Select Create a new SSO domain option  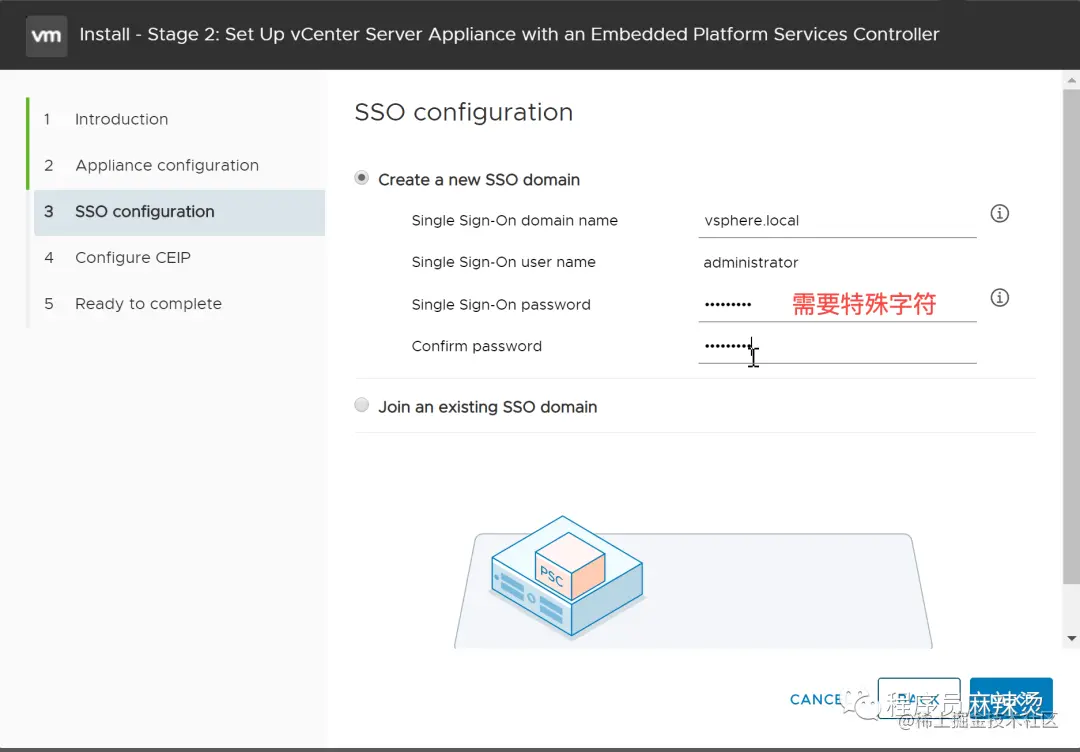click(362, 178)
